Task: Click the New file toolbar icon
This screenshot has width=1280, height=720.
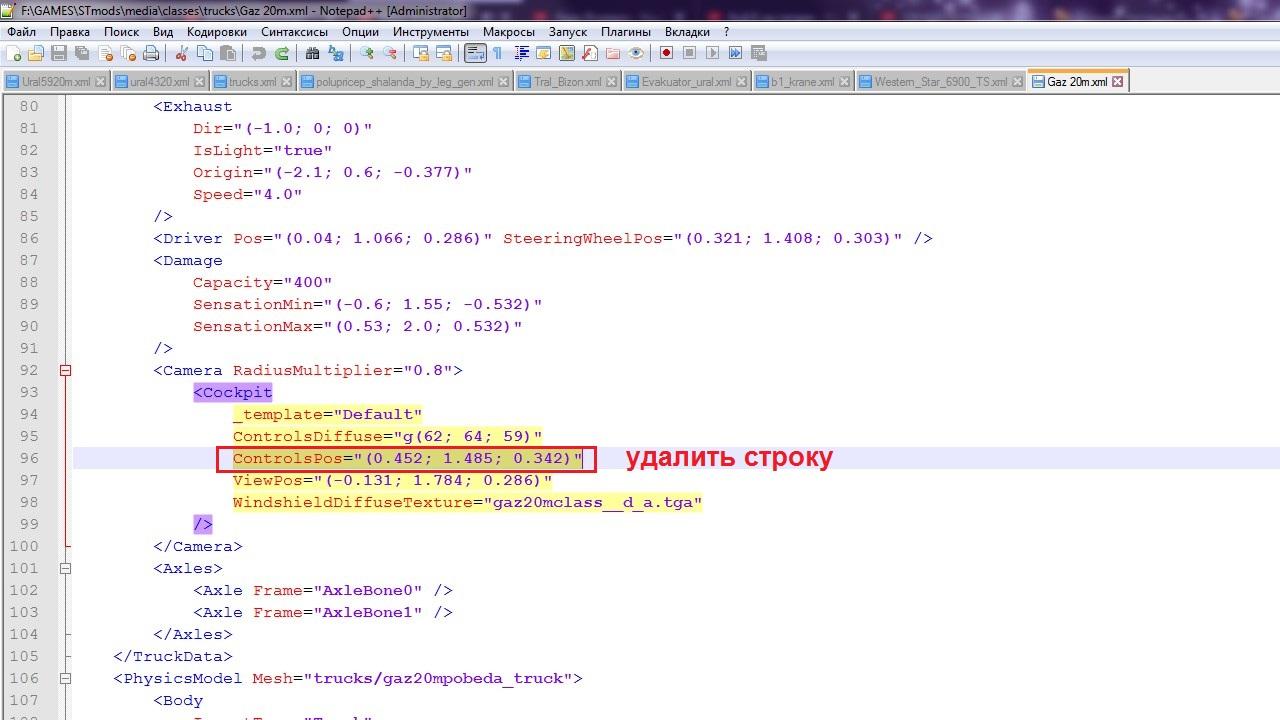Action: [x=14, y=53]
